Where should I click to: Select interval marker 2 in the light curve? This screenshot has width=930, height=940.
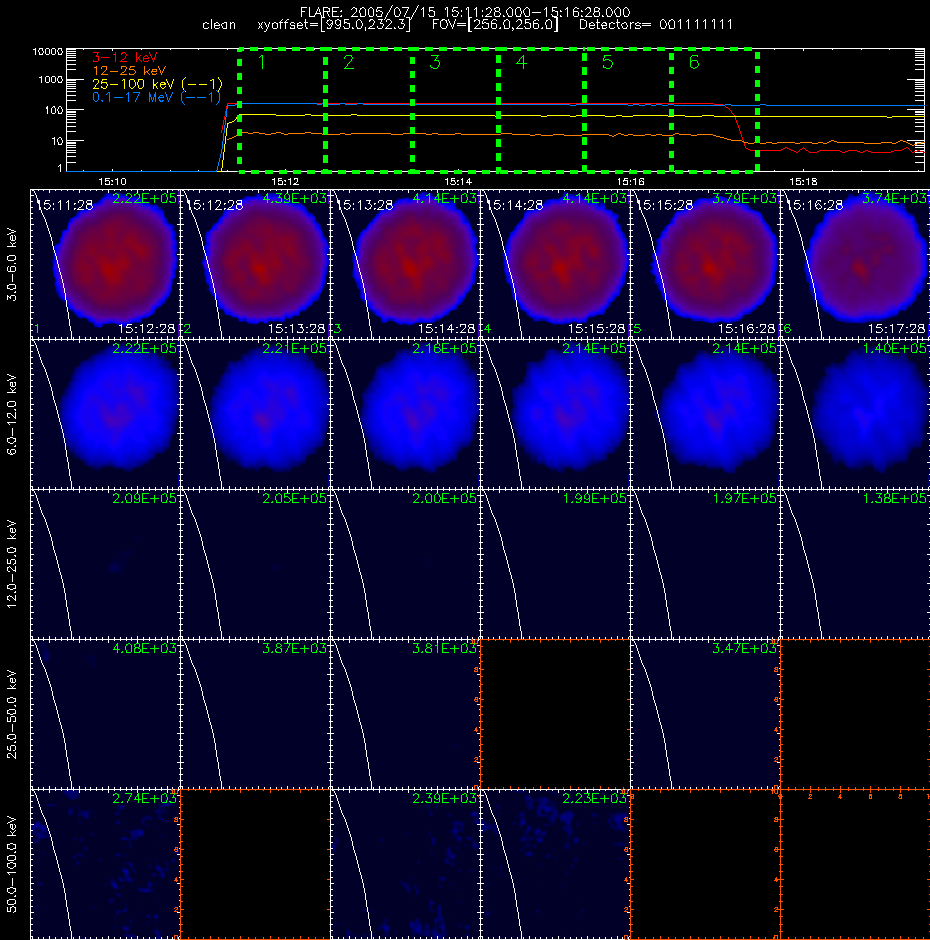(348, 62)
